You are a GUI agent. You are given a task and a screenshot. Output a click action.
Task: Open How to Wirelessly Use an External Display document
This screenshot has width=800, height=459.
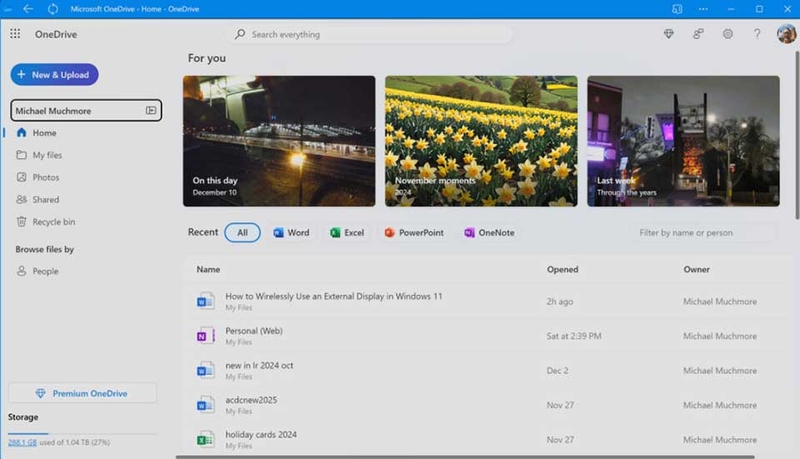[334, 296]
